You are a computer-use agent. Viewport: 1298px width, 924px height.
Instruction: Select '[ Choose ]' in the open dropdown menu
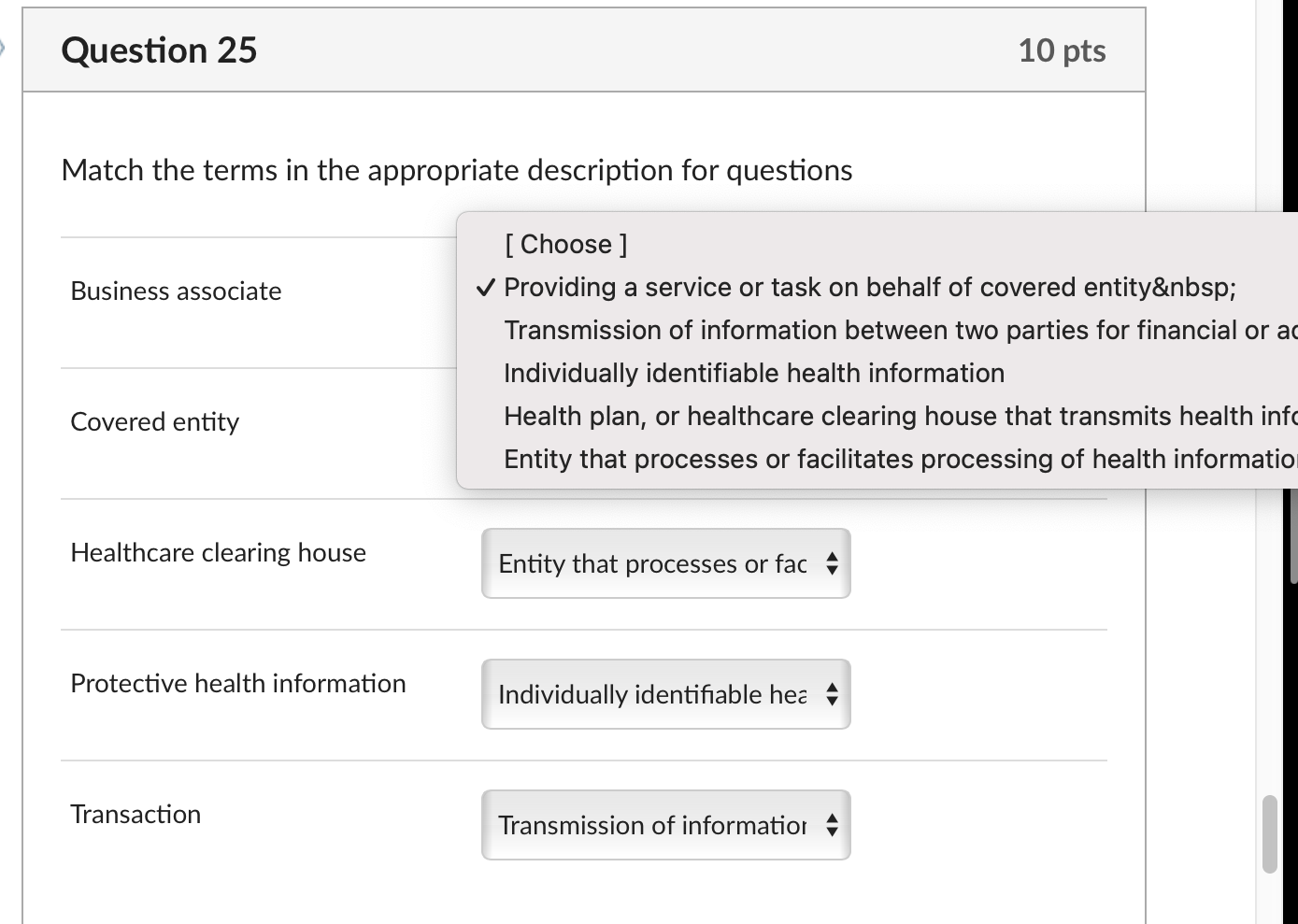pyautogui.click(x=564, y=243)
